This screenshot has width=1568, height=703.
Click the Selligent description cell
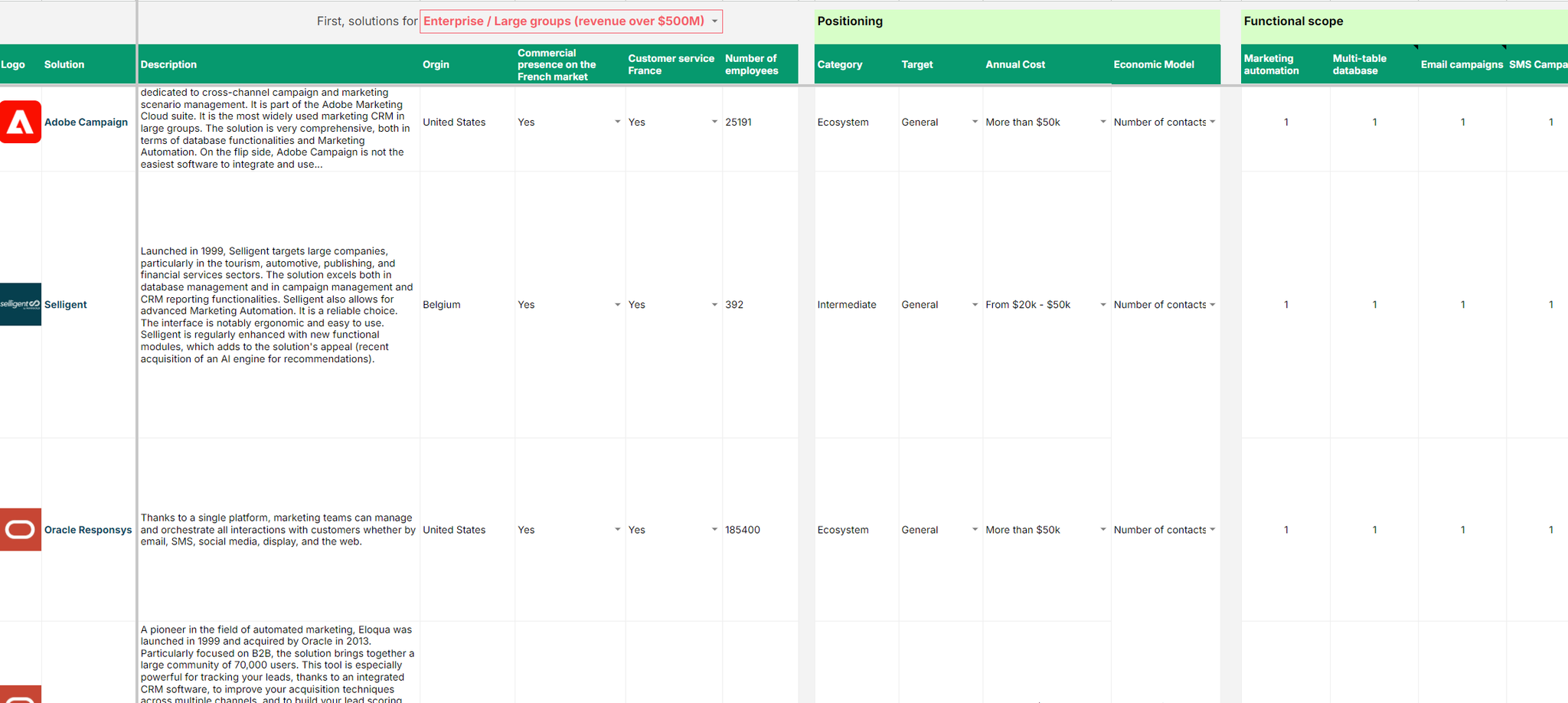click(279, 305)
